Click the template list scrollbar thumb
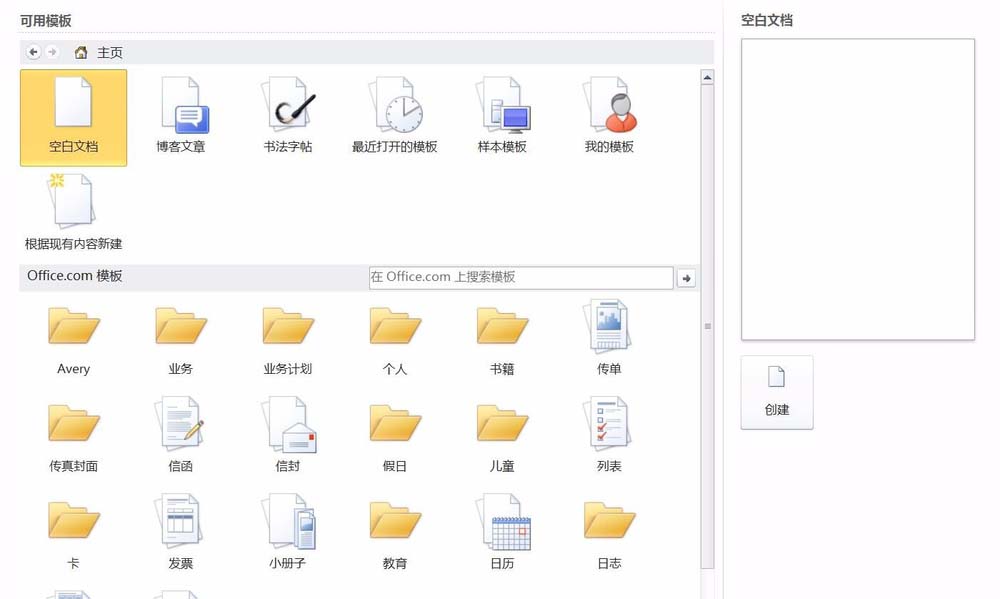 coord(707,326)
